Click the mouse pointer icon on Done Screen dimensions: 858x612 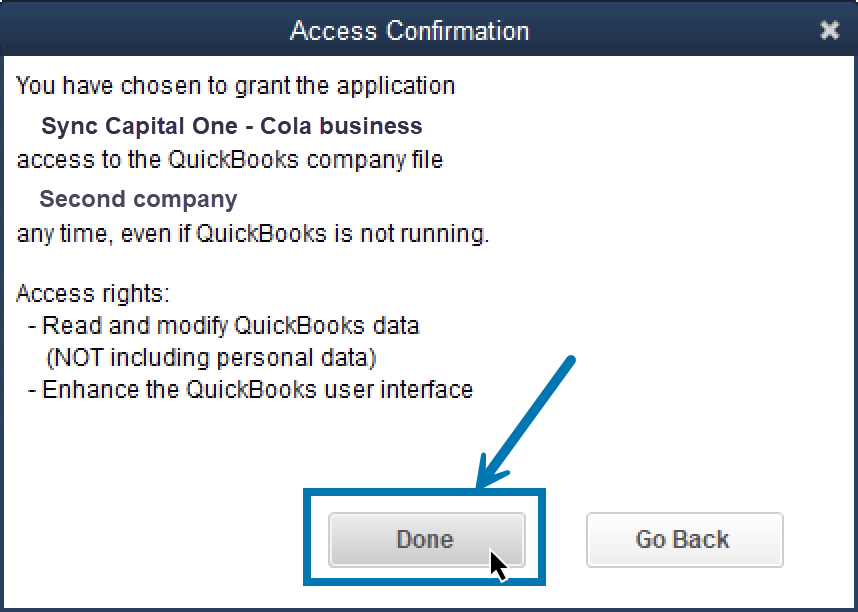[x=498, y=564]
